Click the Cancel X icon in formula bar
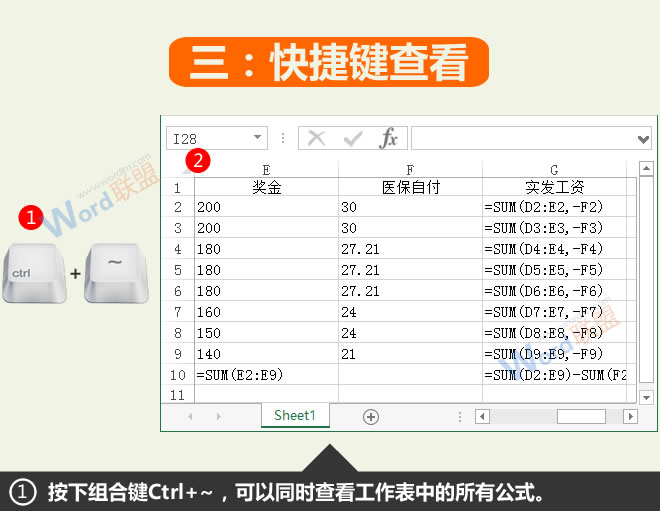Screen dimensions: 660x511 [317, 139]
